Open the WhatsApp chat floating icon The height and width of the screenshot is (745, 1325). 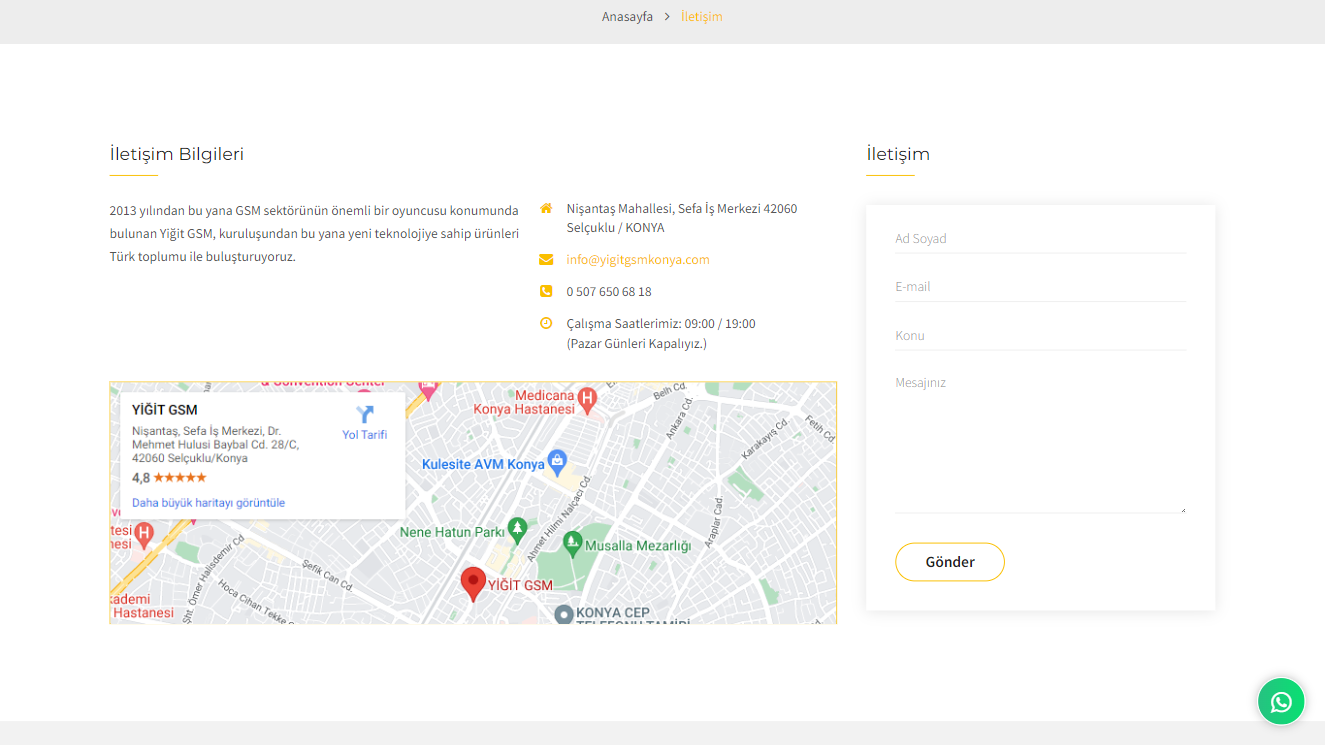(1281, 701)
